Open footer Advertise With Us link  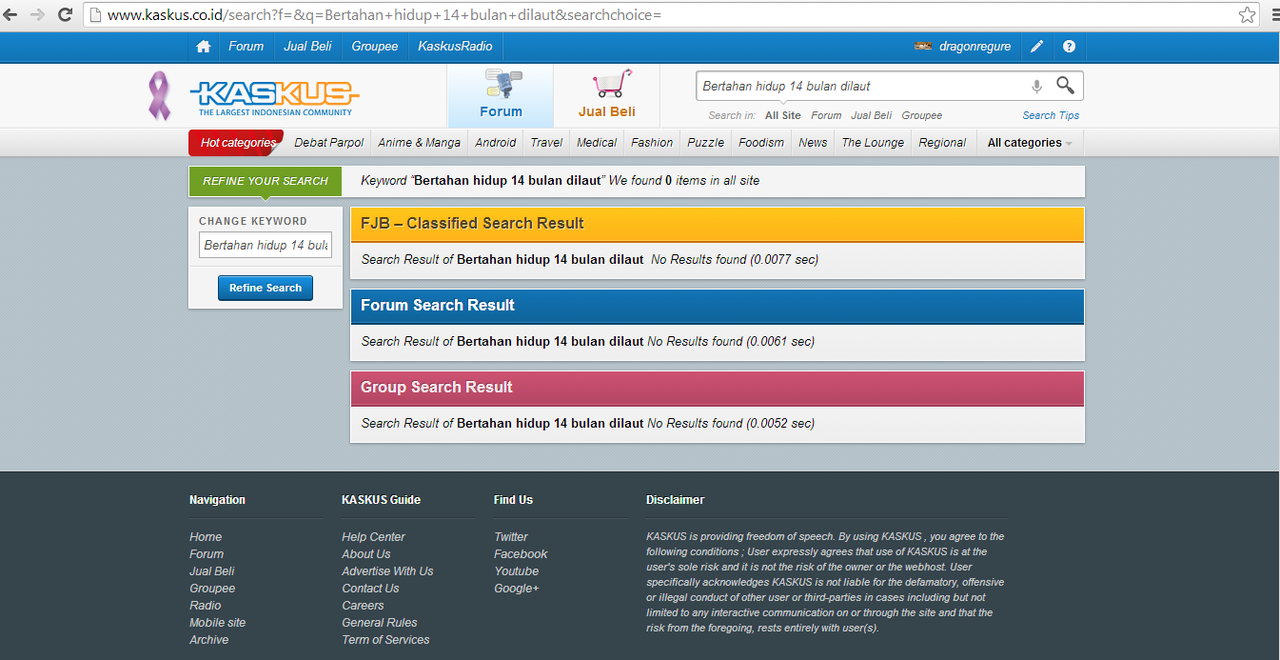388,571
